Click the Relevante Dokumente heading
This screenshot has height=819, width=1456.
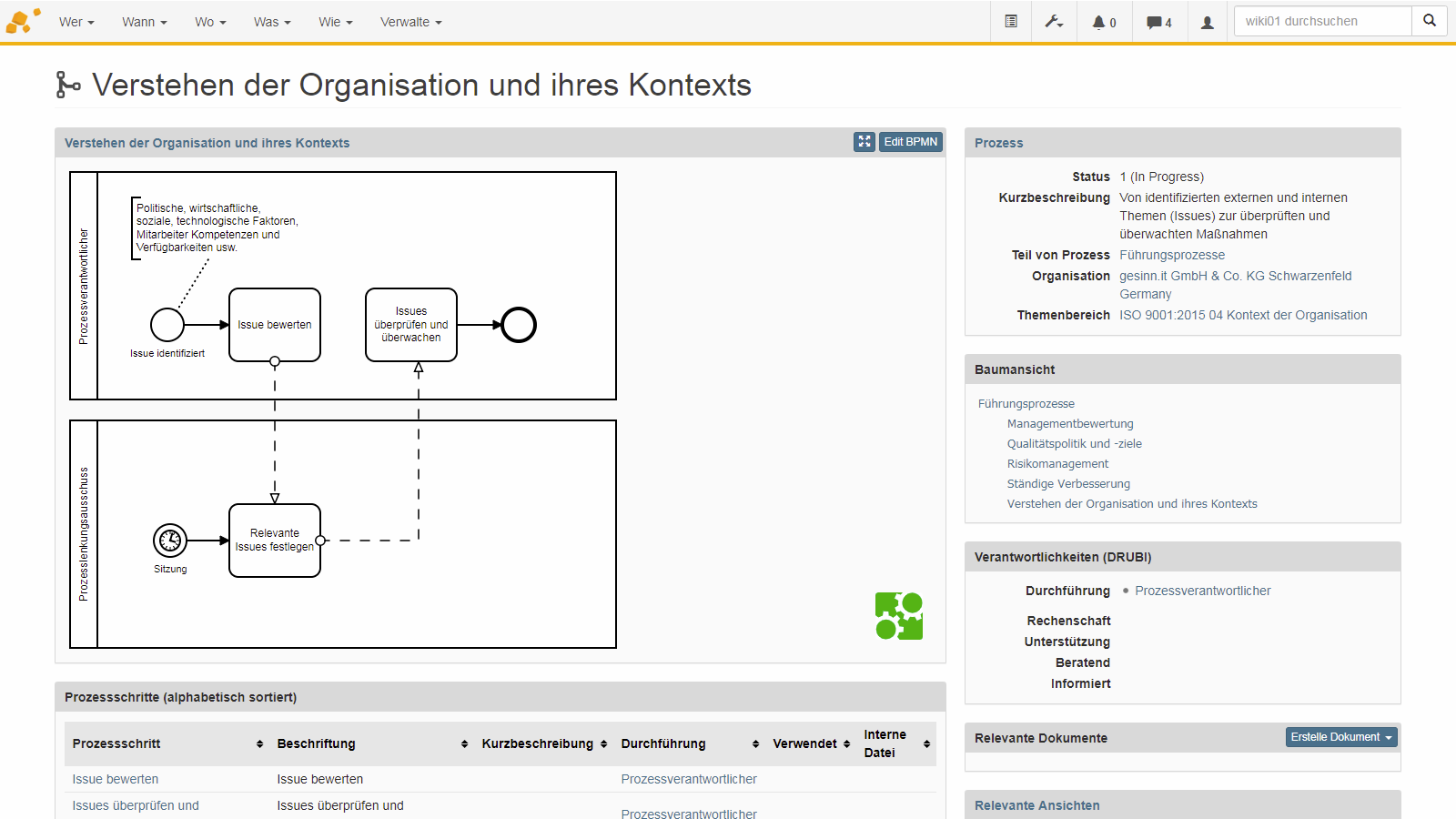click(x=1041, y=738)
